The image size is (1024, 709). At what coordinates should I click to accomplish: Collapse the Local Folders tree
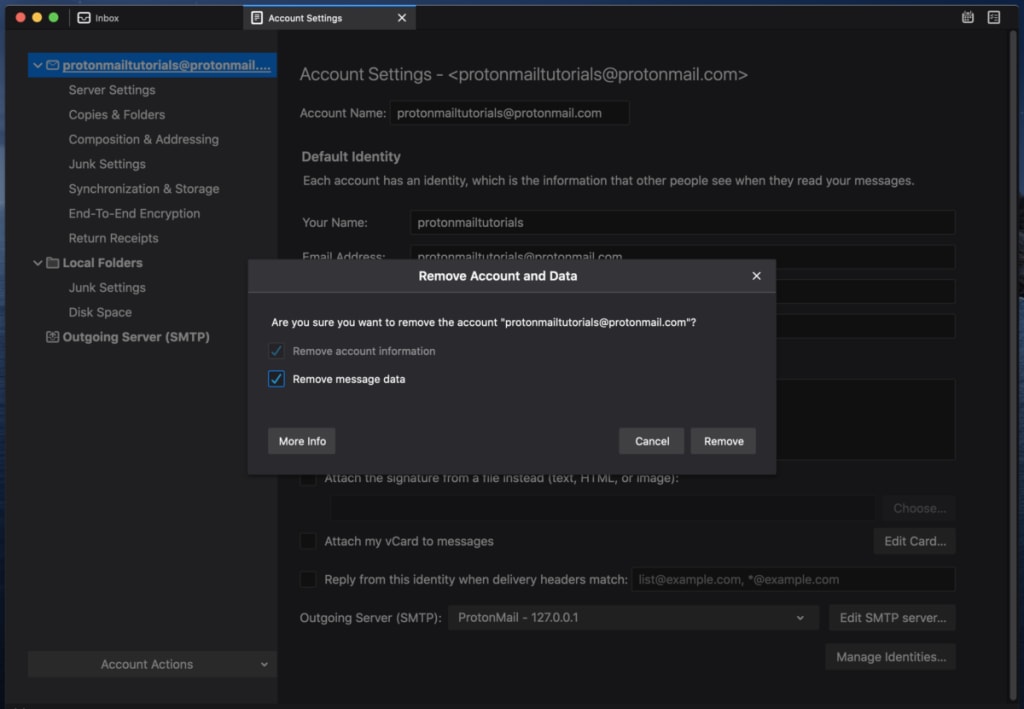pyautogui.click(x=38, y=262)
